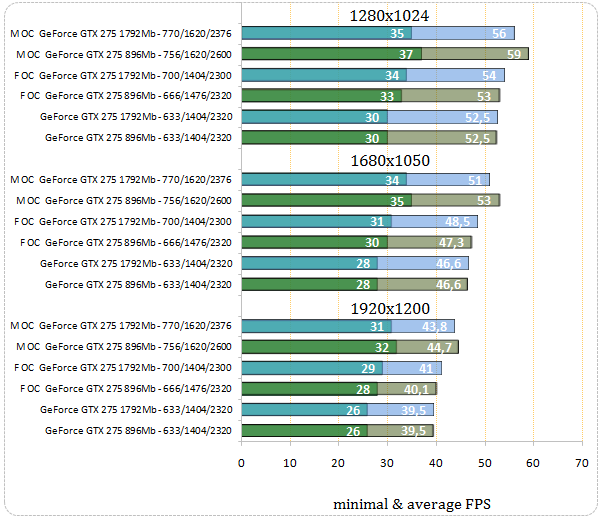Select the minimal value 32 label
Screen dimensions: 601x518
tap(382, 347)
